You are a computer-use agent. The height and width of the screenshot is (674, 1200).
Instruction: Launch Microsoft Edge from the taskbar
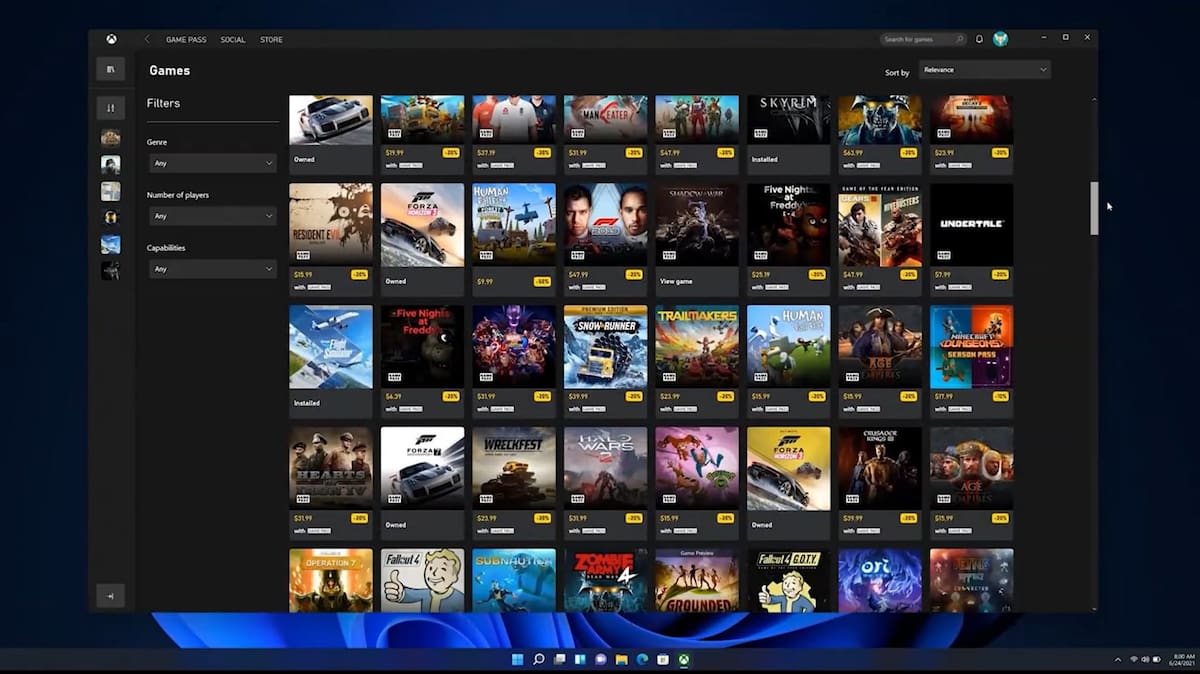[641, 660]
